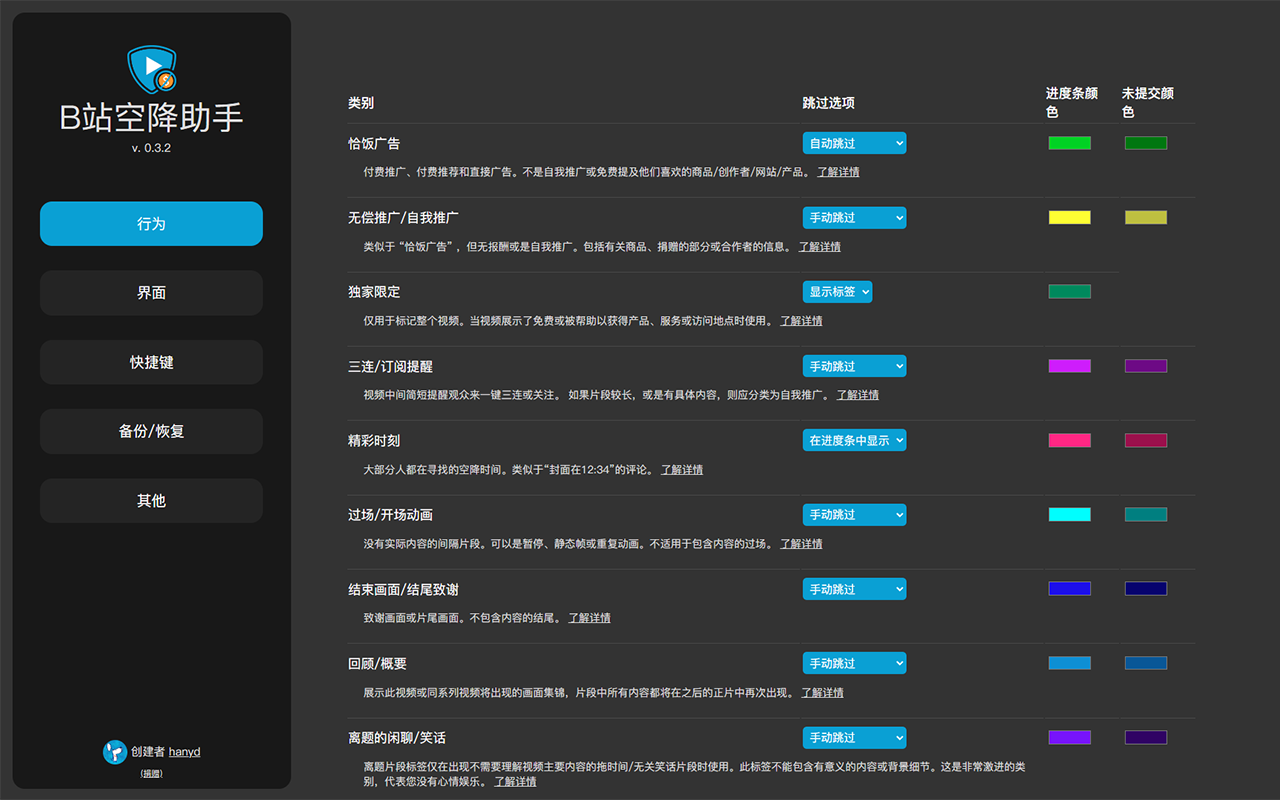The width and height of the screenshot is (1280, 800).
Task: Open the 在进度条中显示 dropdown for 精彩时刻
Action: tap(854, 440)
